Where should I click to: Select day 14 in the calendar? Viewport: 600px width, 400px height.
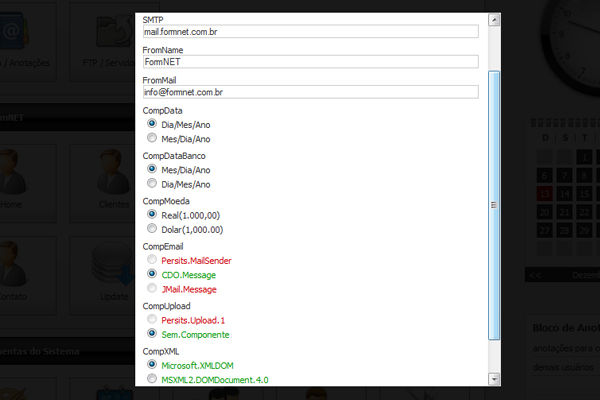pos(564,194)
